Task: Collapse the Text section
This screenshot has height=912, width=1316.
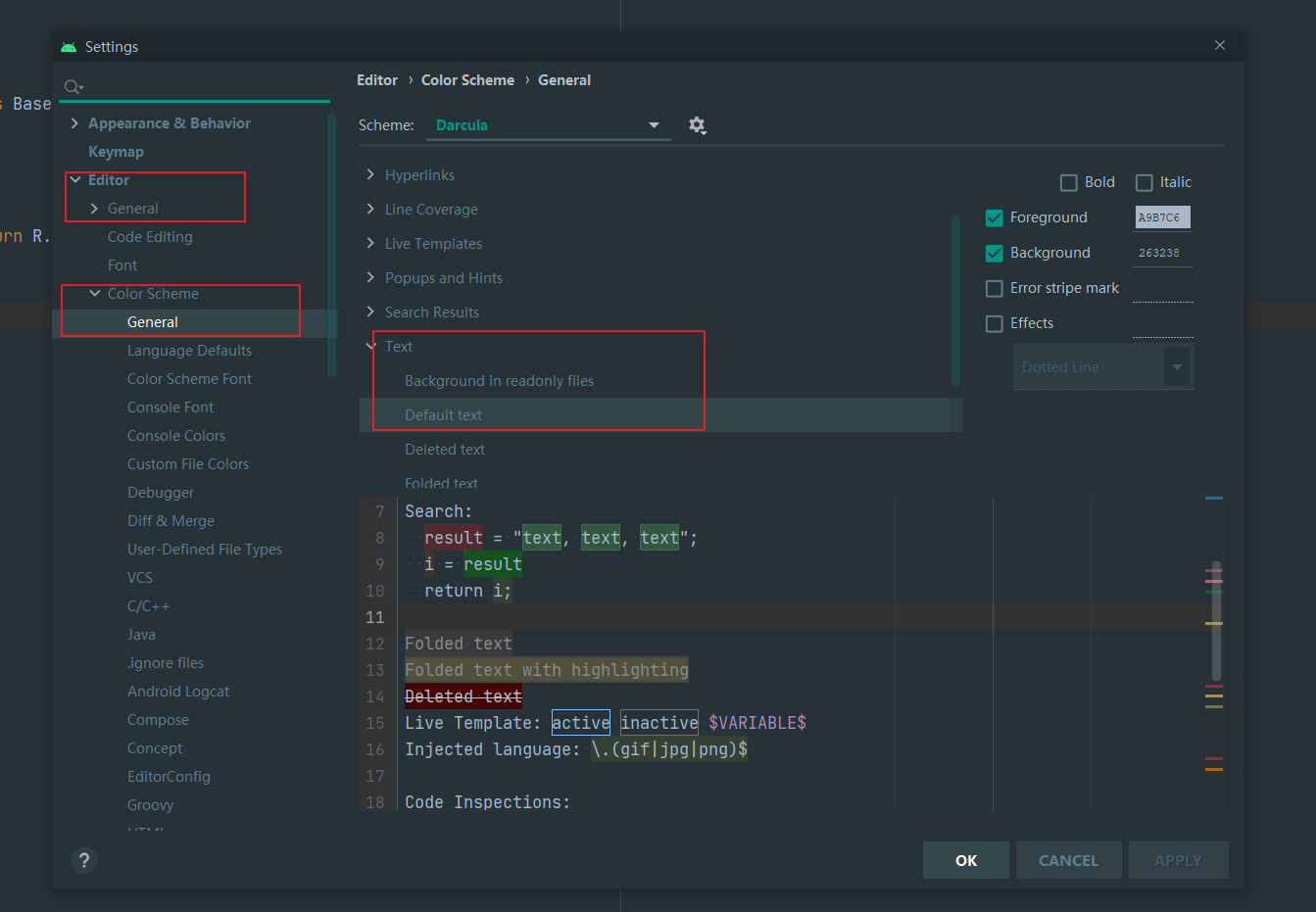Action: (x=370, y=346)
